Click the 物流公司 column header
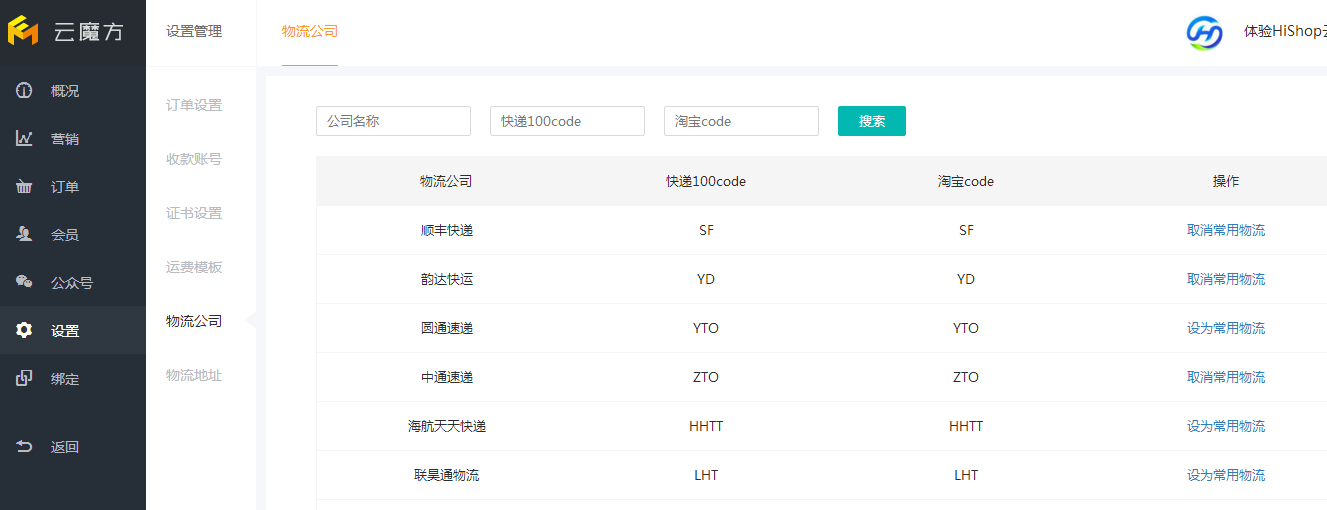The image size is (1327, 510). pos(446,181)
